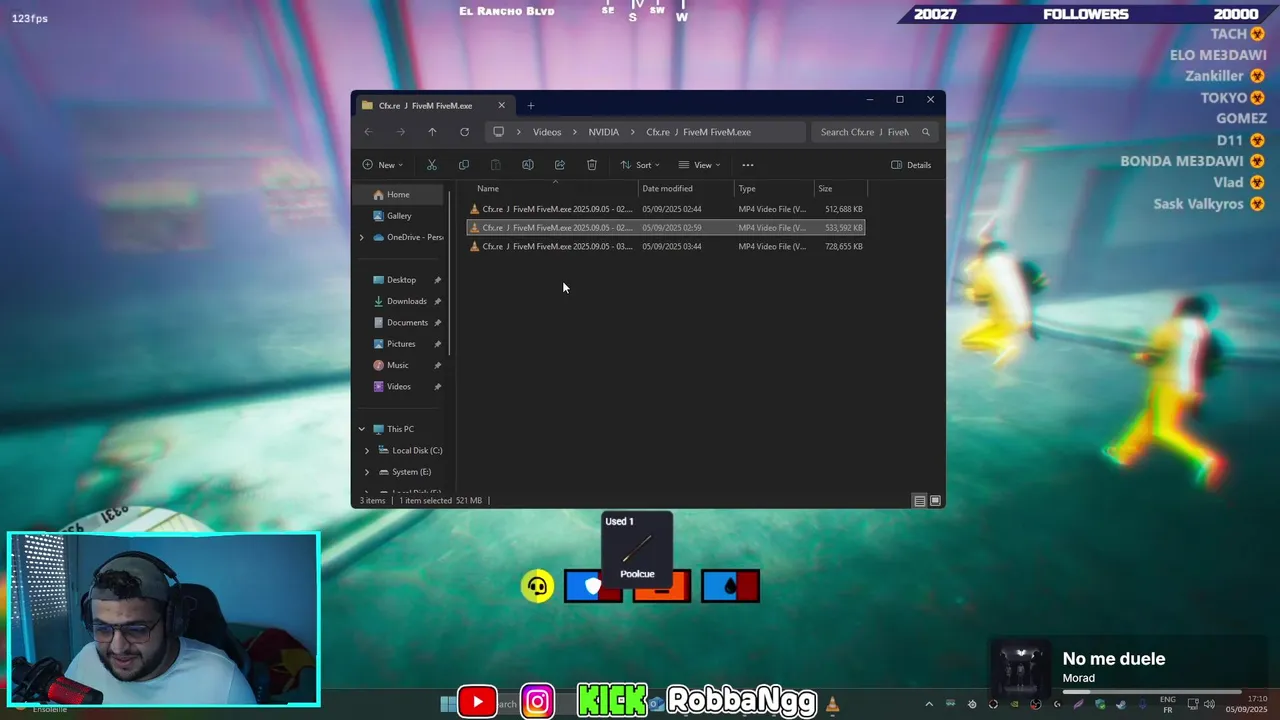Click the volume speaker tray icon
Screen dimensions: 1280x720
(x=1209, y=704)
